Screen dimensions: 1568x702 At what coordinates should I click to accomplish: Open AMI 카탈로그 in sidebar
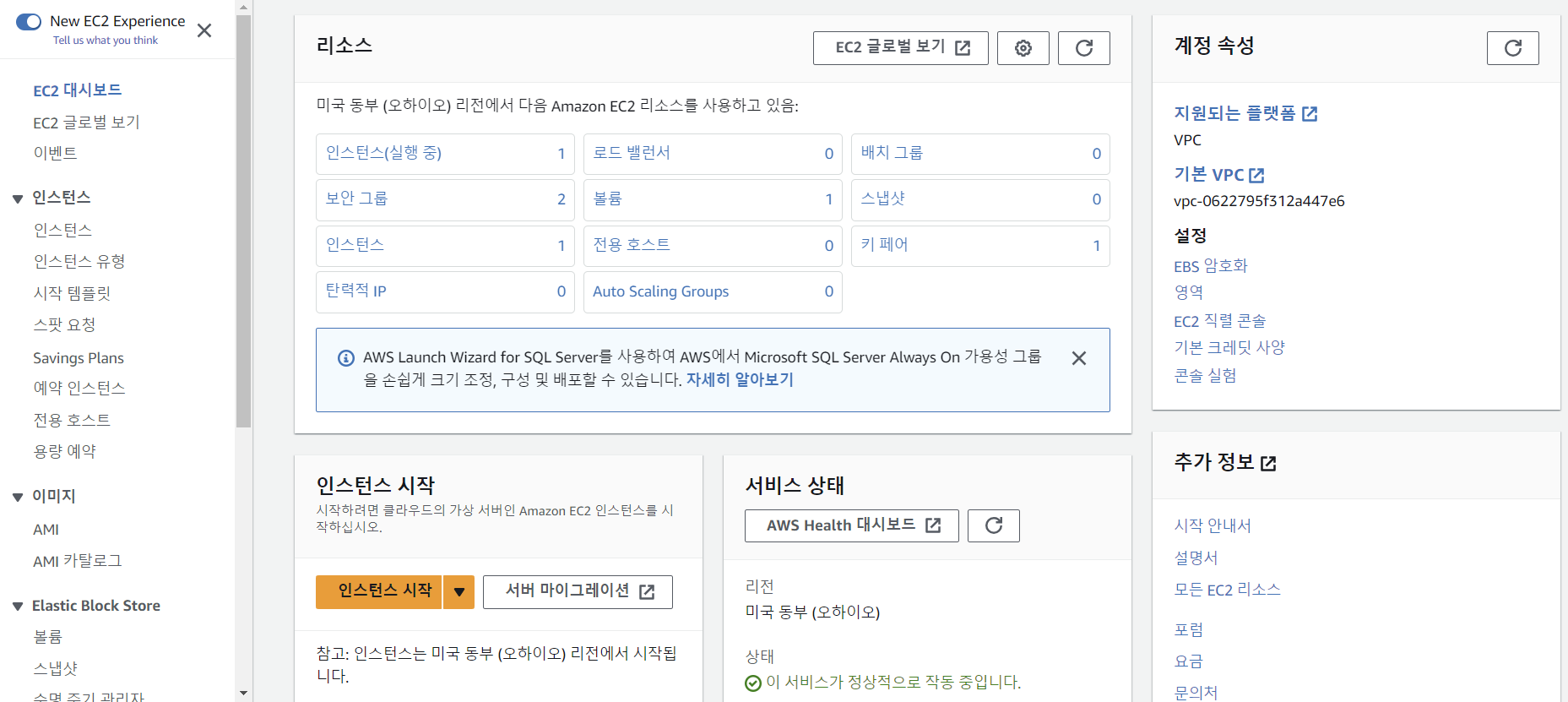(x=78, y=561)
